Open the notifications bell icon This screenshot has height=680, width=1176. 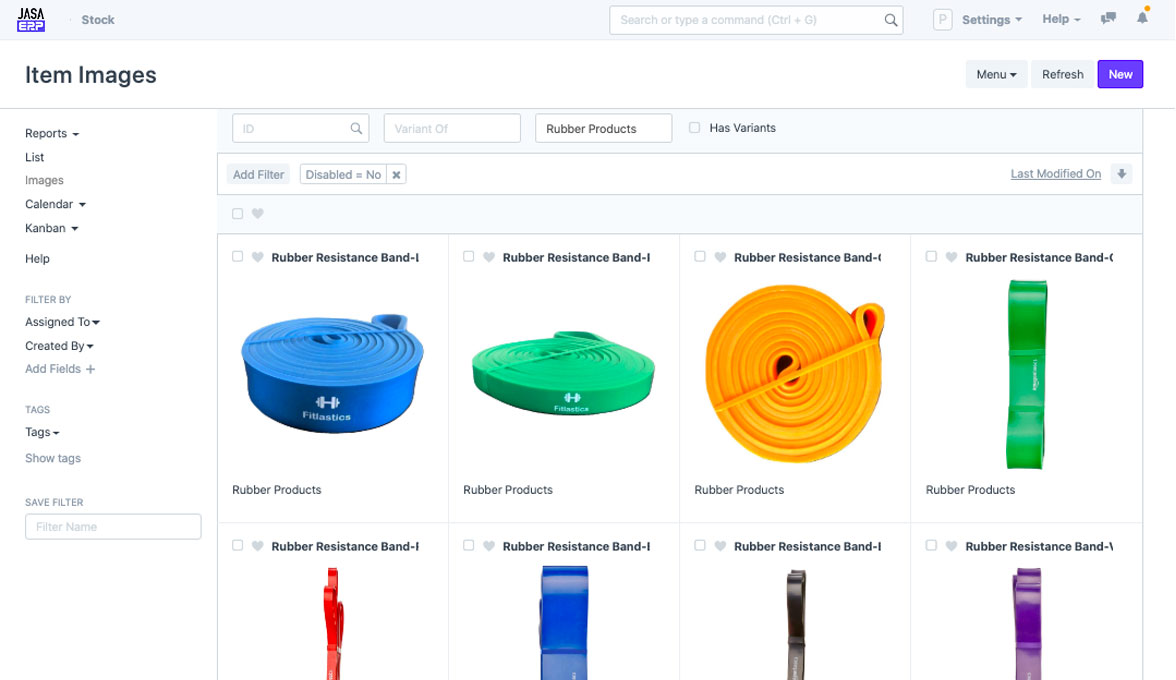pos(1142,19)
